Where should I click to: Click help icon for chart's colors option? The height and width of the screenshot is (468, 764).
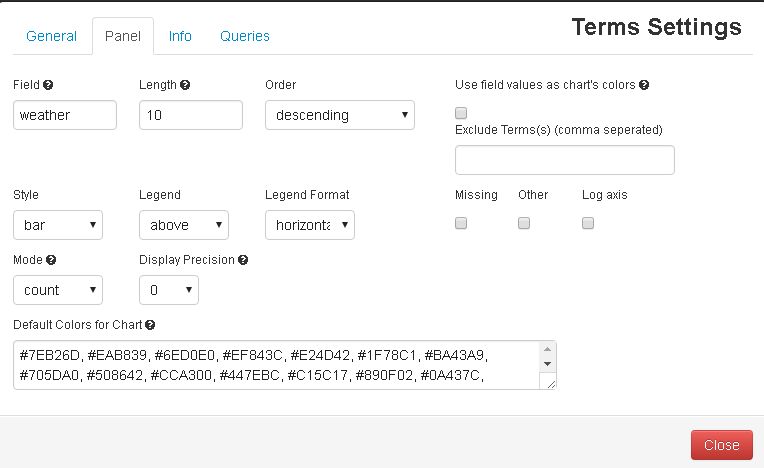point(644,85)
